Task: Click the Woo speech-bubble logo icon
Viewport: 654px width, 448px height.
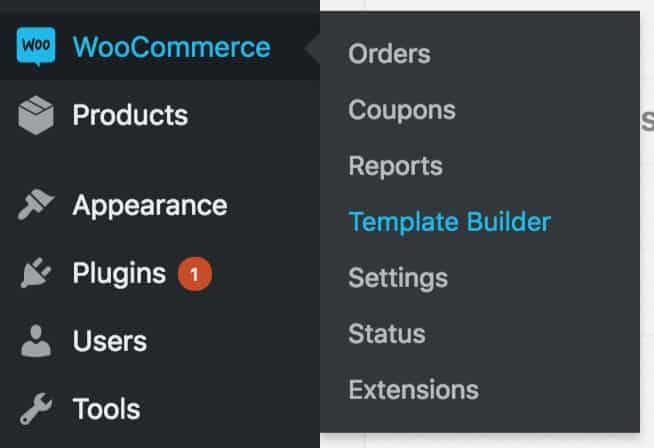Action: click(36, 46)
